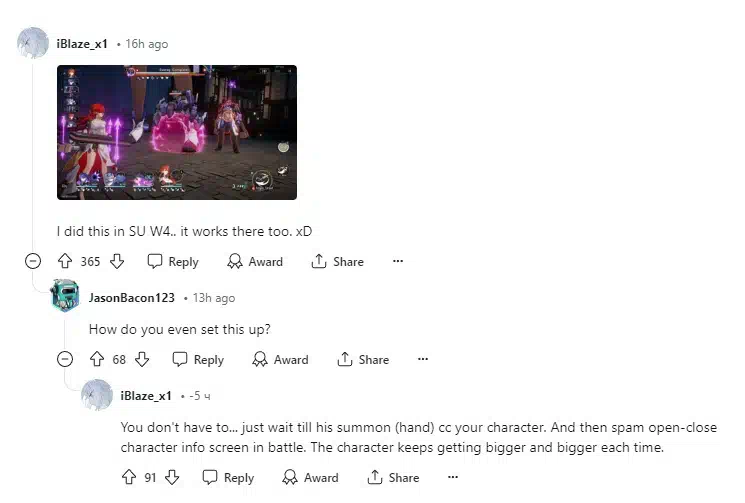This screenshot has width=745, height=503.
Task: Upvote iBlaze_x1's comment with 365 points
Action: pos(65,261)
